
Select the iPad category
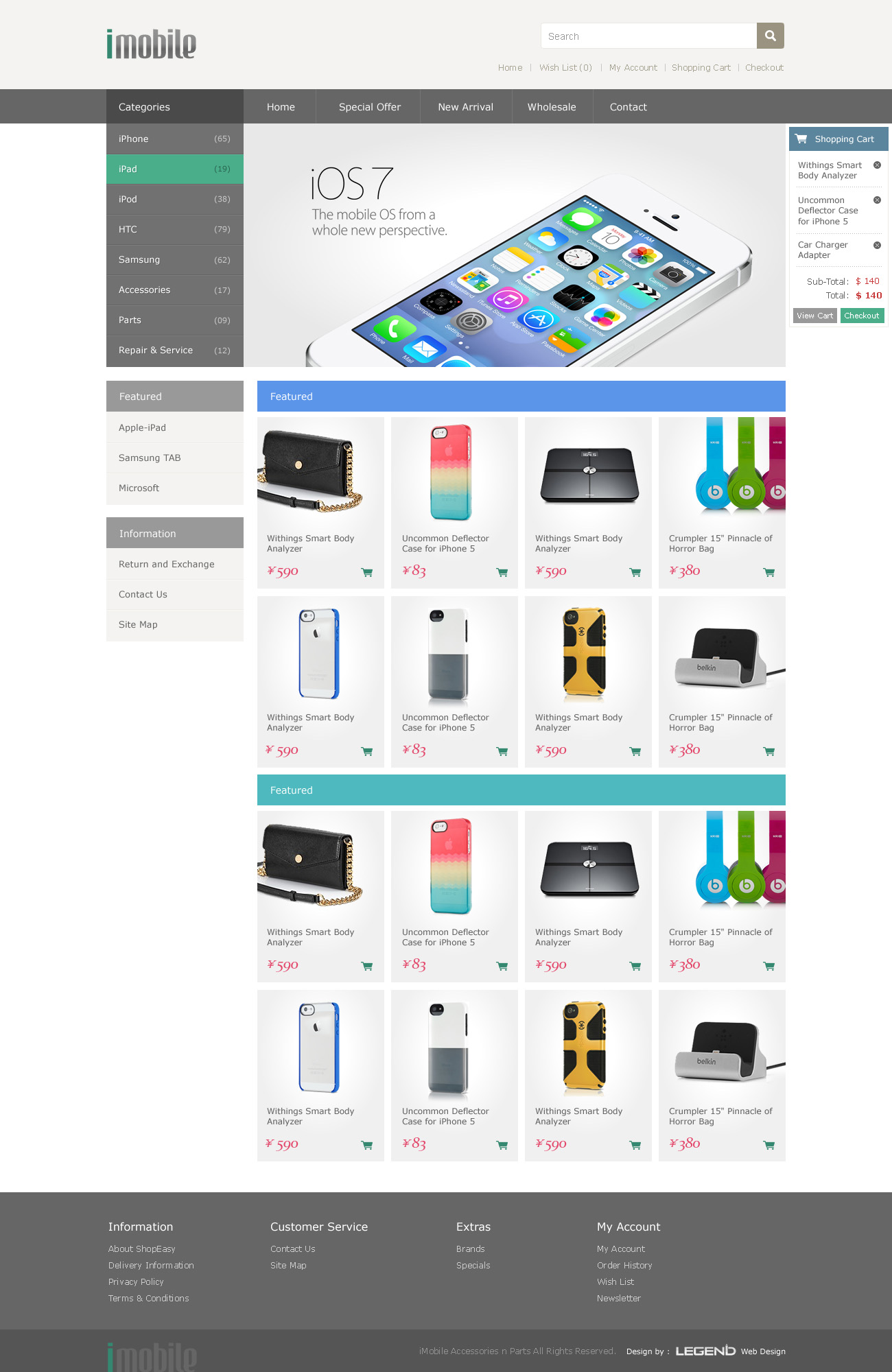click(x=175, y=169)
